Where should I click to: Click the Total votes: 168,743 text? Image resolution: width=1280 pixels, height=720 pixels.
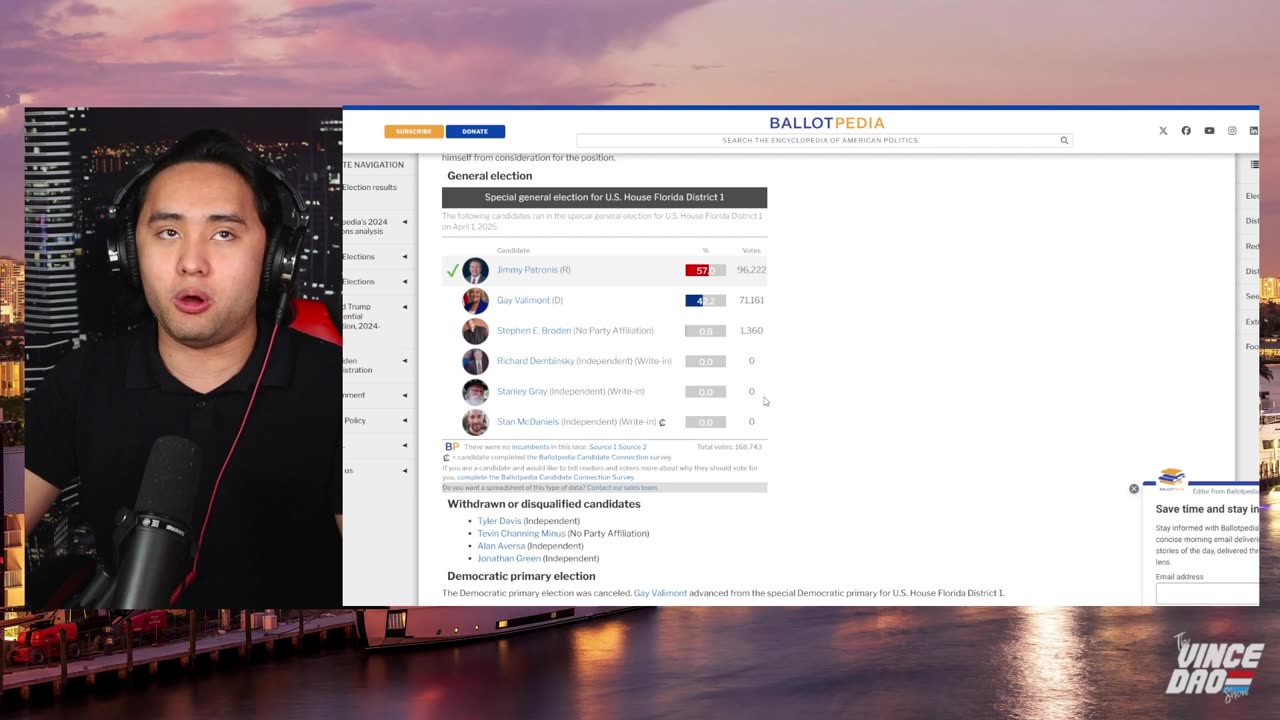pos(729,447)
